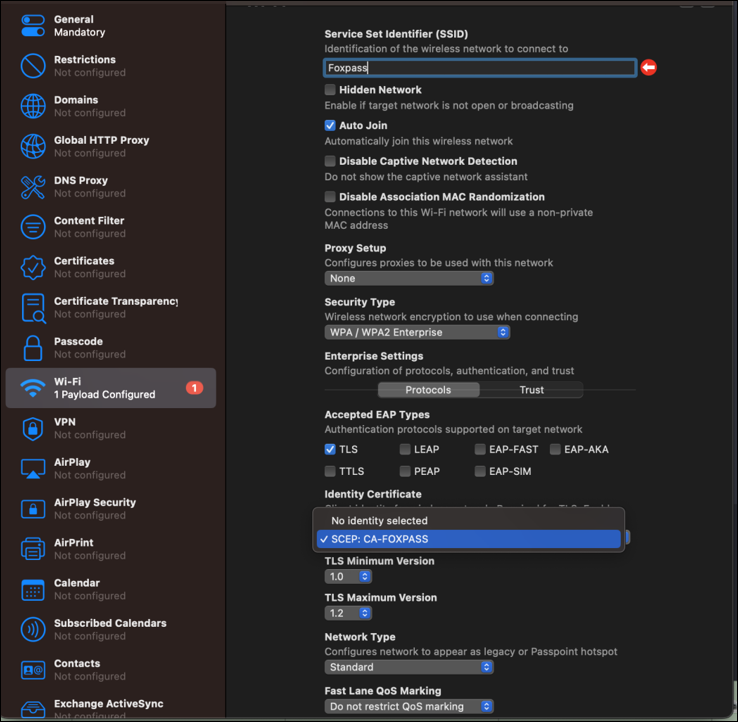Screen dimensions: 738x722
Task: Open the DNS Proxy tools icon
Action: (x=33, y=187)
